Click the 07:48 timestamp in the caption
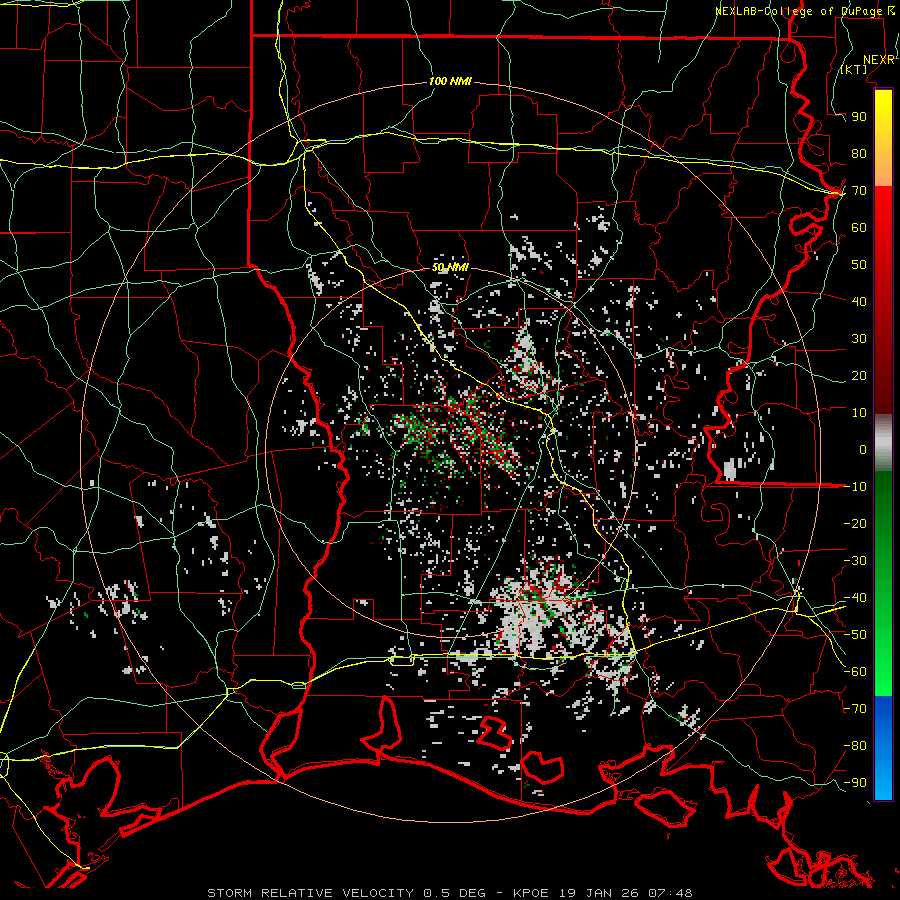The image size is (900, 900). 670,893
